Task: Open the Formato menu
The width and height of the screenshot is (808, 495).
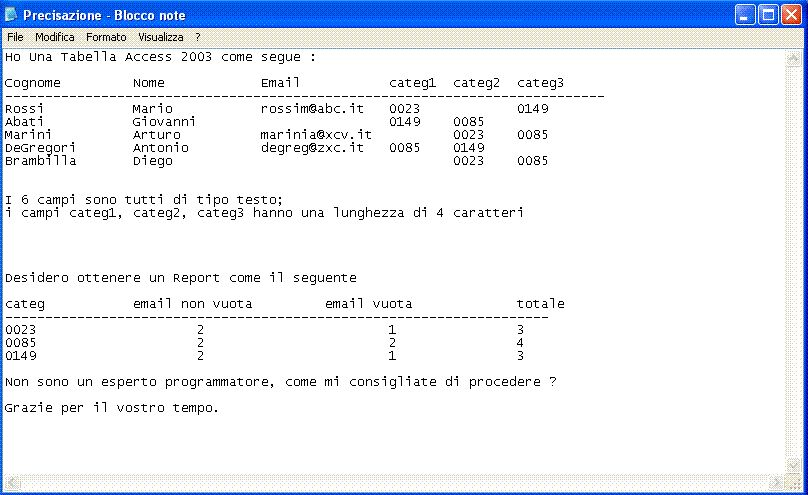Action: coord(106,37)
